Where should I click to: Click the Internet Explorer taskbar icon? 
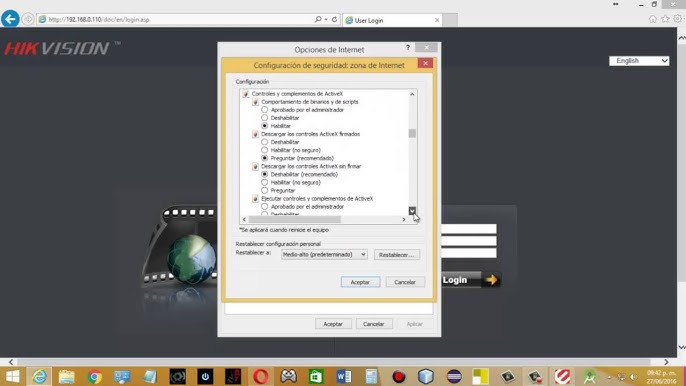(39, 376)
